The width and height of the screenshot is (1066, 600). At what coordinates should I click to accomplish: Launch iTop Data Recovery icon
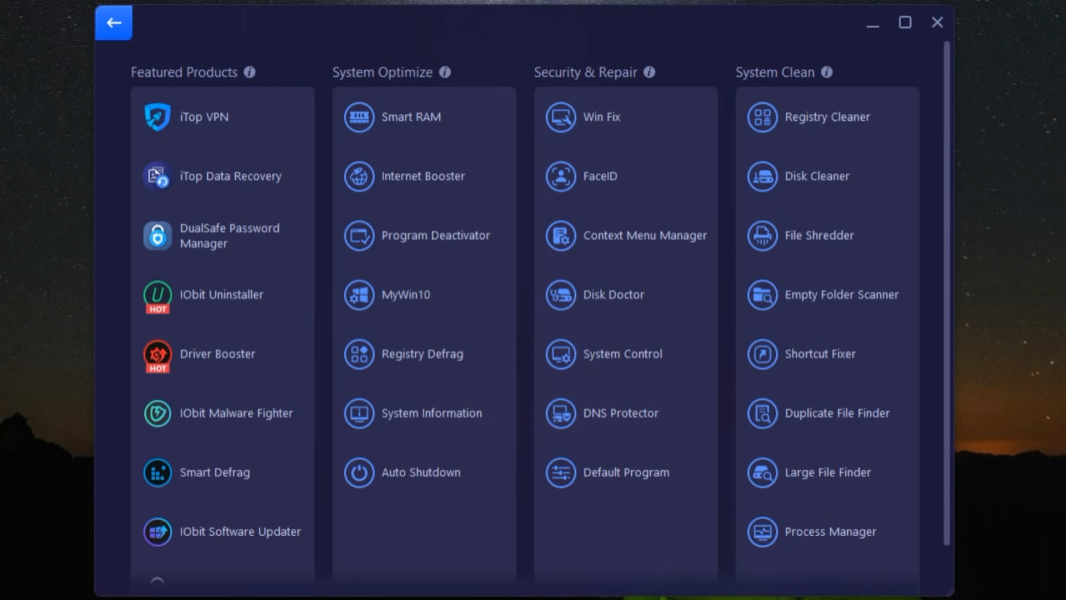coord(157,176)
